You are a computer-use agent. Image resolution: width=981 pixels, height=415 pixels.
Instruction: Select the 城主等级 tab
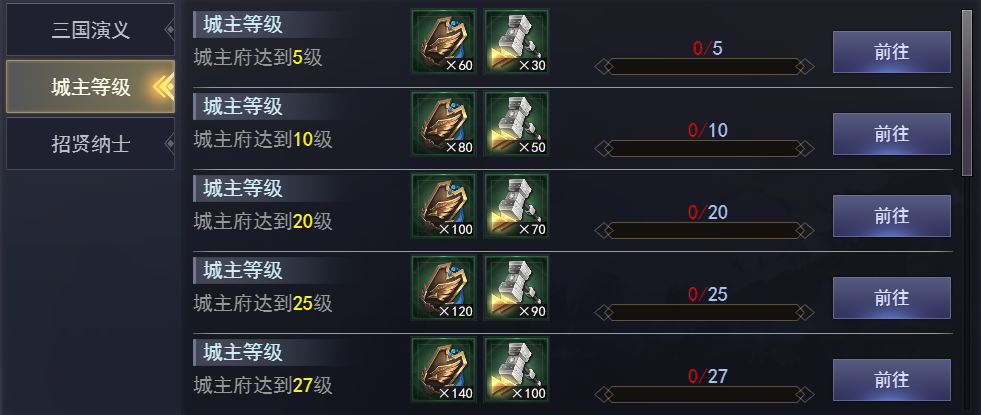pyautogui.click(x=91, y=86)
